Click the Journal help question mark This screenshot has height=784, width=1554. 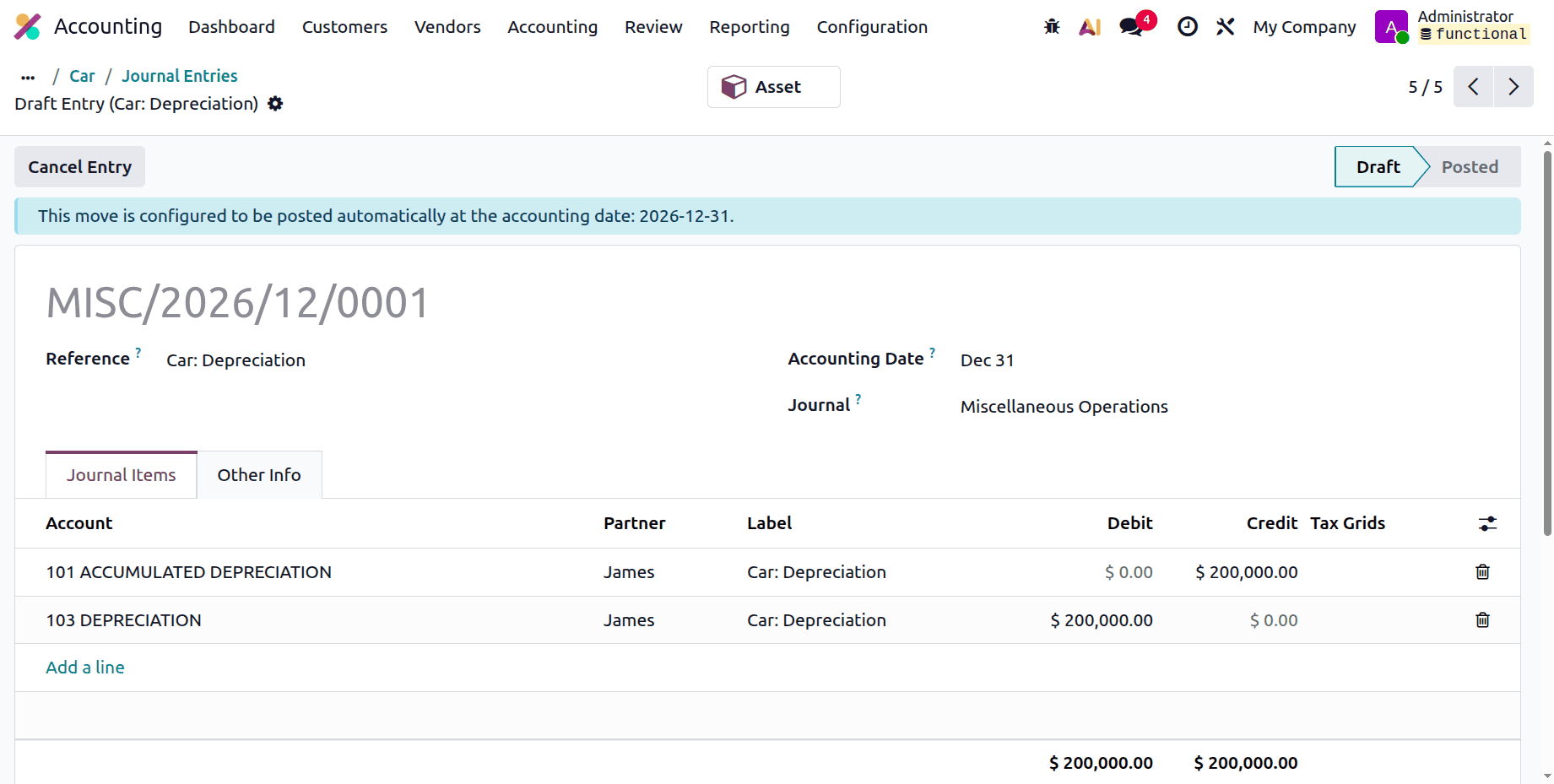[x=858, y=398]
